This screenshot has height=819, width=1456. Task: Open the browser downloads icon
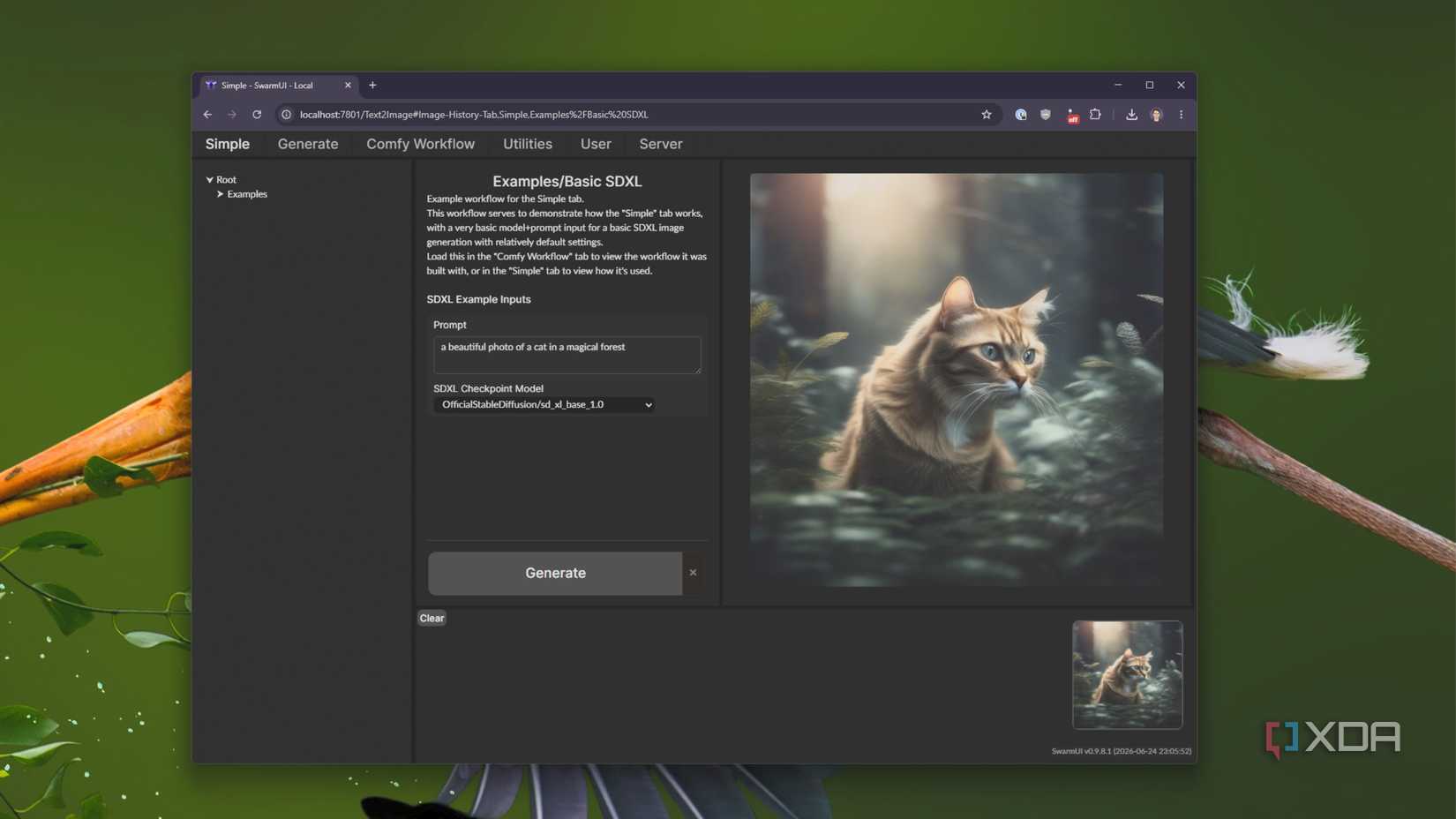1131,115
